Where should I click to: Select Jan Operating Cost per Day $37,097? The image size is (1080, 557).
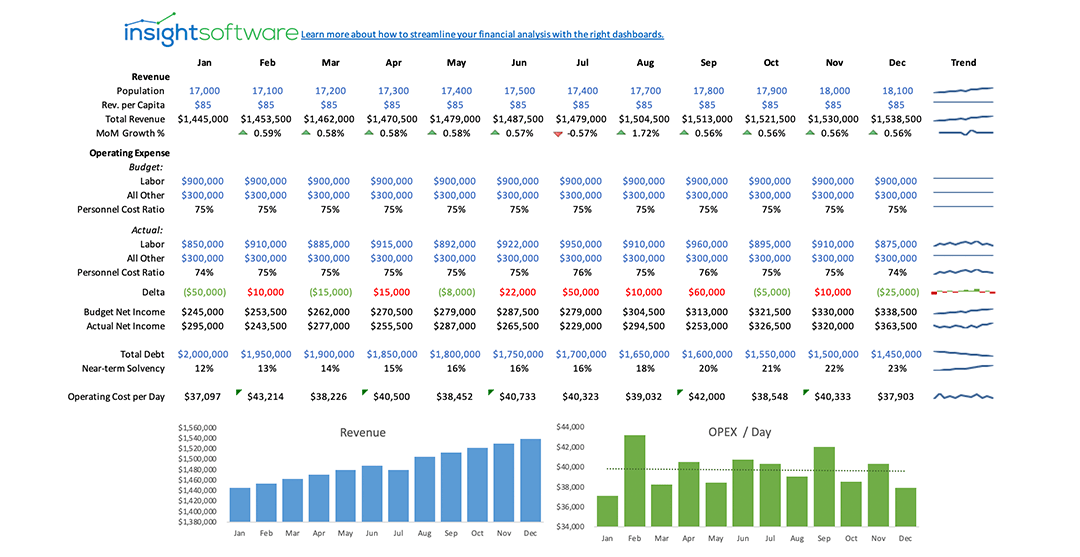click(202, 397)
